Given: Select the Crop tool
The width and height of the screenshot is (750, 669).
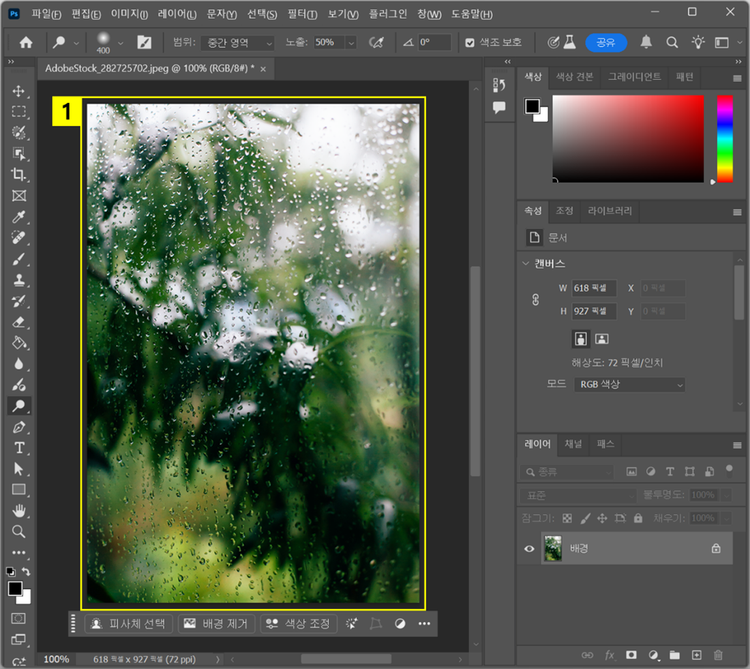Looking at the screenshot, I should point(18,175).
